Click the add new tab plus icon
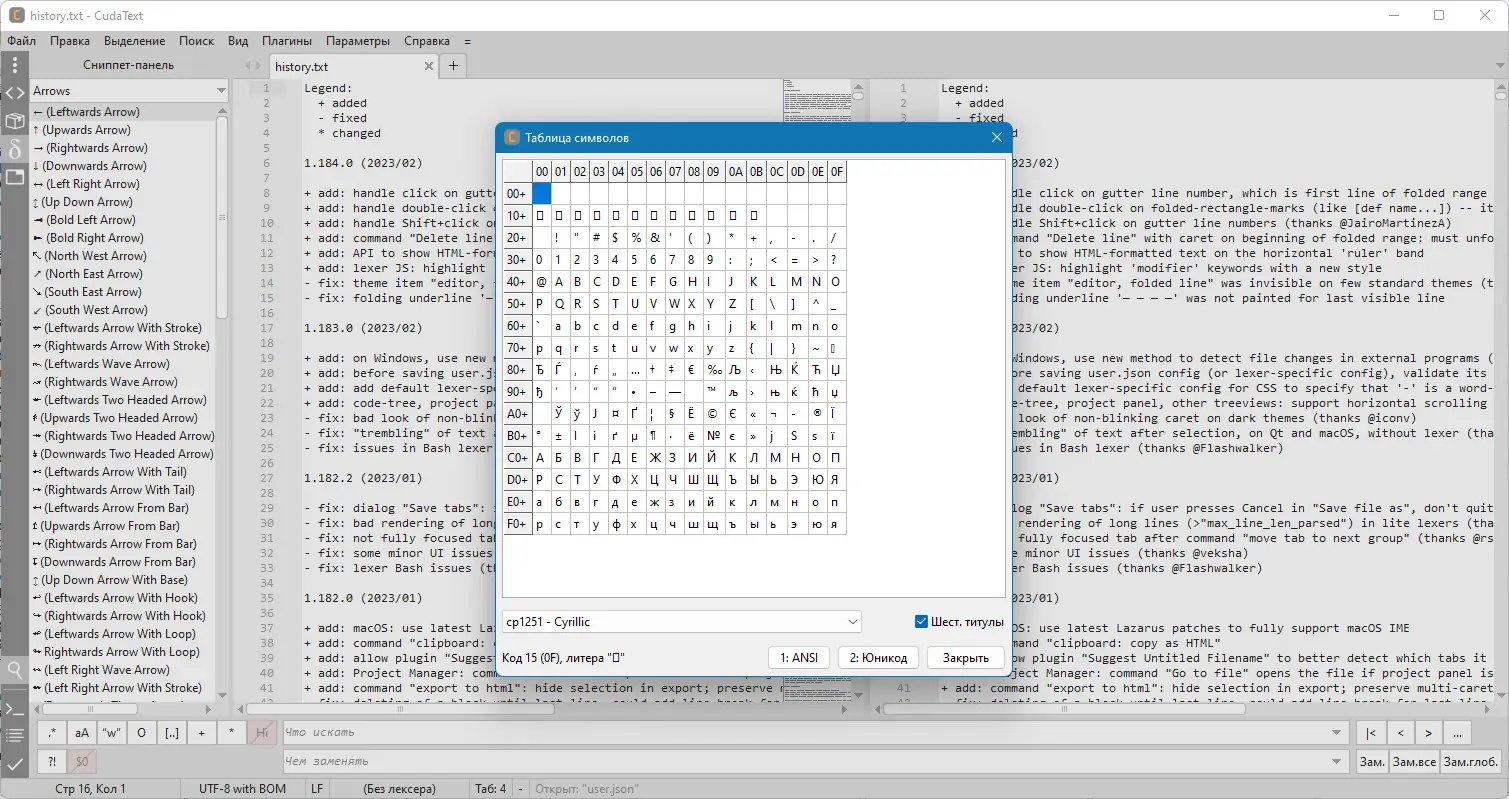Viewport: 1509px width, 799px height. pyautogui.click(x=453, y=66)
